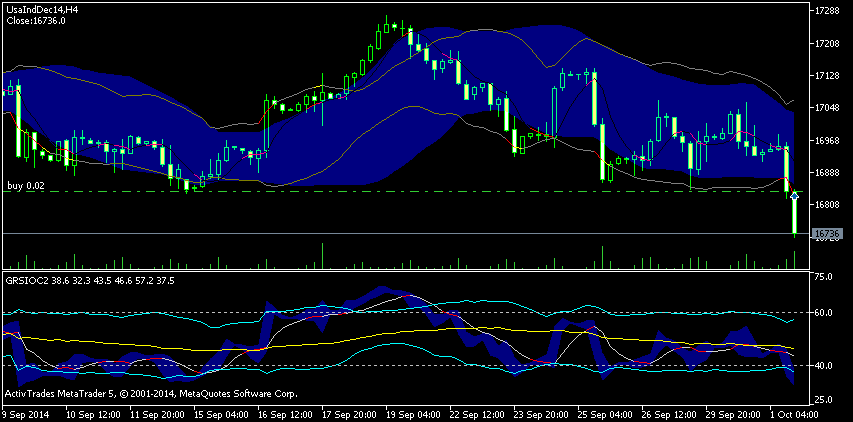Click the '9 Sep 2014' time label
The height and width of the screenshot is (422, 853).
tap(26, 414)
